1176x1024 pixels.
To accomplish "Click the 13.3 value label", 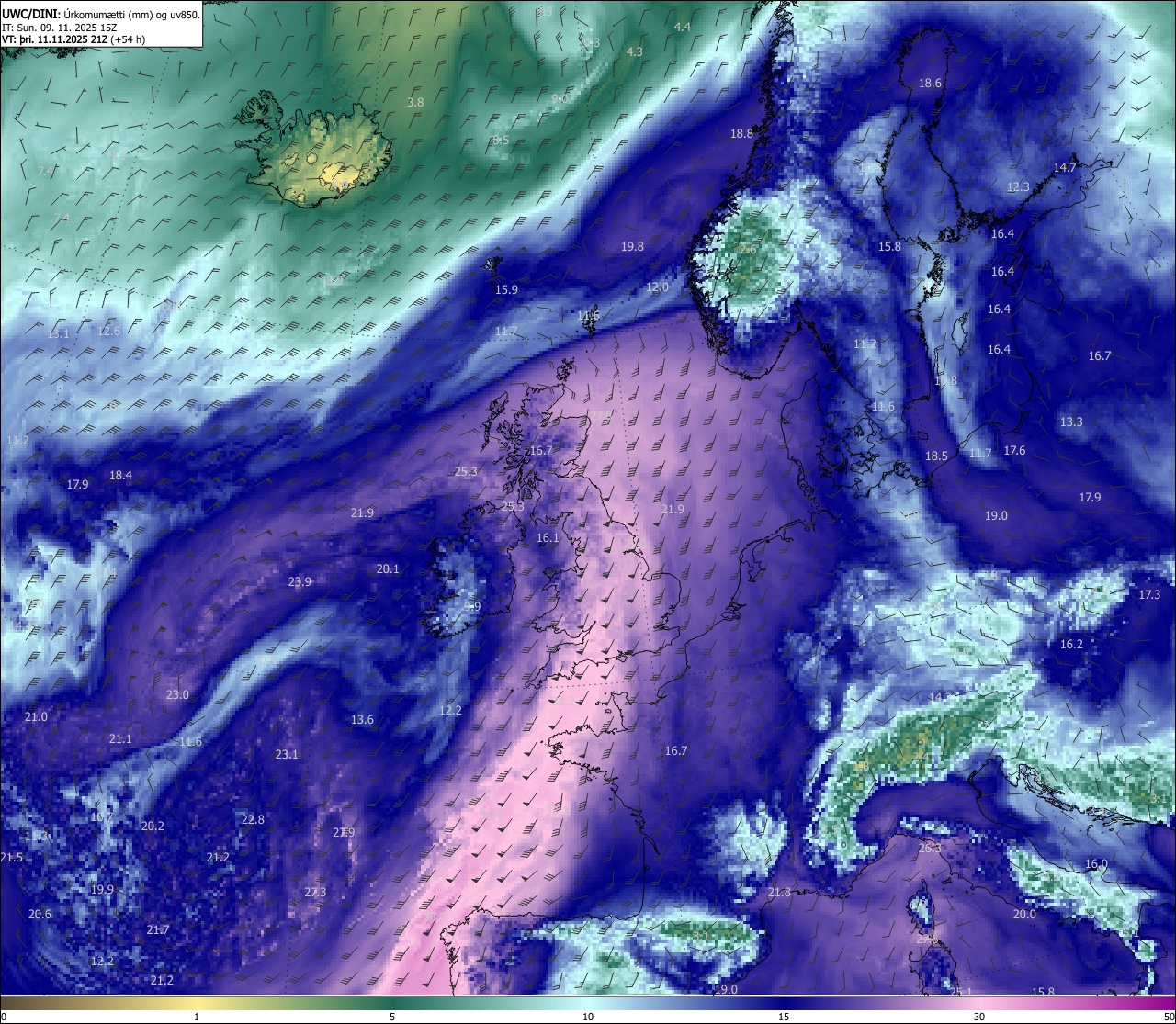I will click(x=1071, y=422).
